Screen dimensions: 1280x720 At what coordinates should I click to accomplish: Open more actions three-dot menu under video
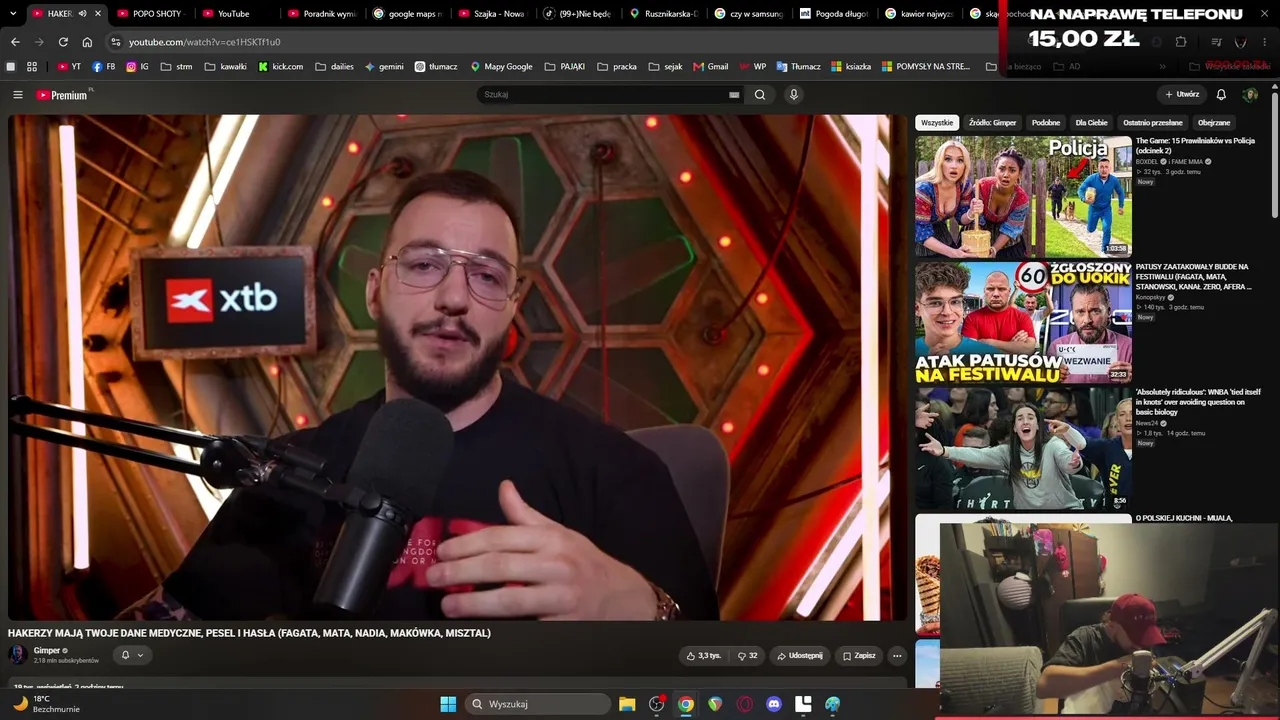(x=897, y=656)
